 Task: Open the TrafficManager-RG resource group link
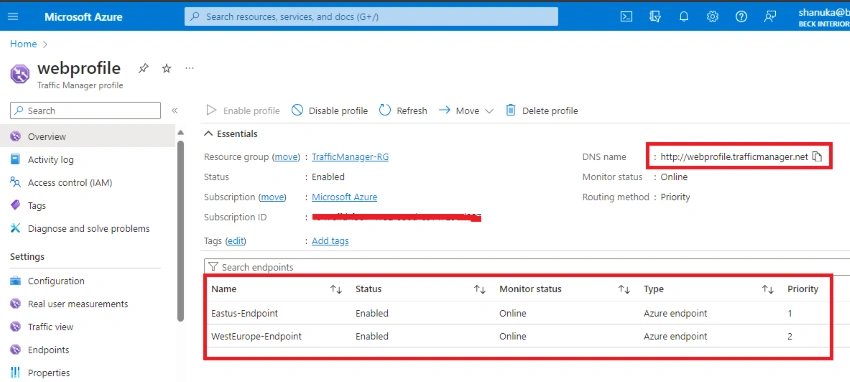click(x=350, y=157)
